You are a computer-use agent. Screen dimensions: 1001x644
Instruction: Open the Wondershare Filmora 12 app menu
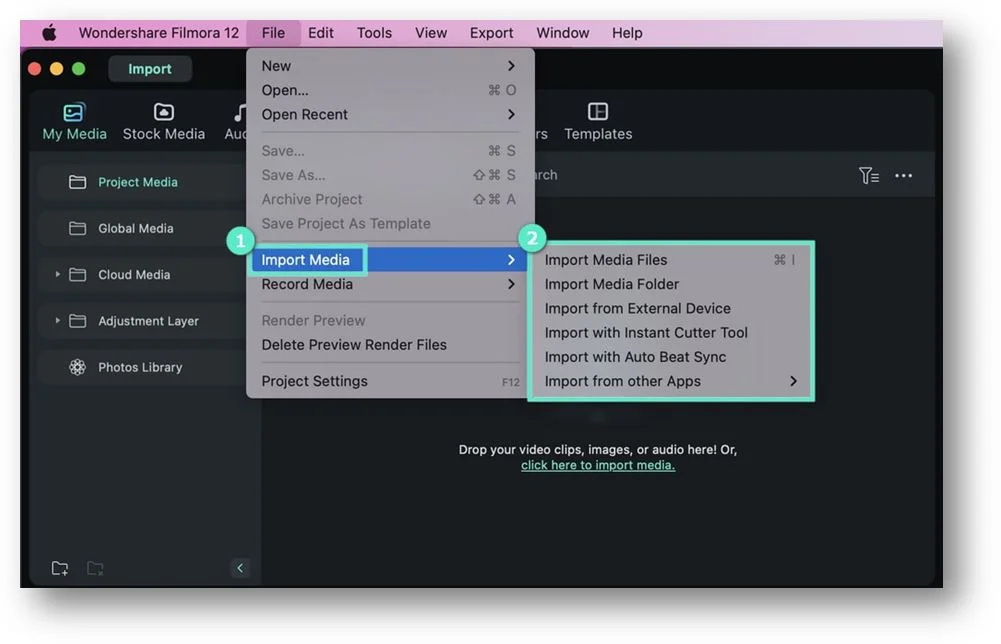pos(158,33)
